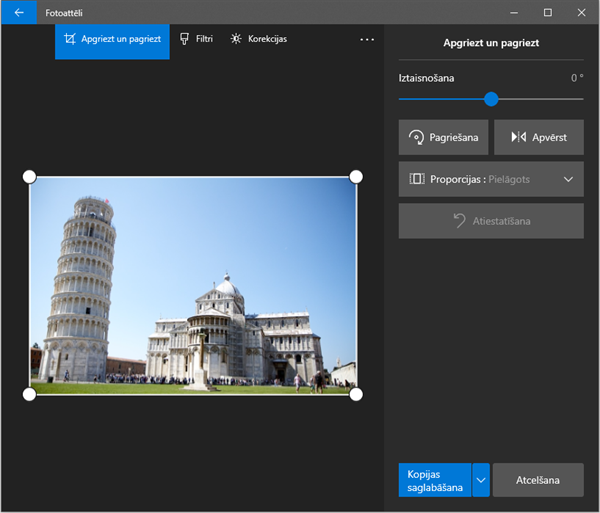Viewport: 600px width, 513px height.
Task: Click the top-right crop handle
Action: pyautogui.click(x=356, y=177)
